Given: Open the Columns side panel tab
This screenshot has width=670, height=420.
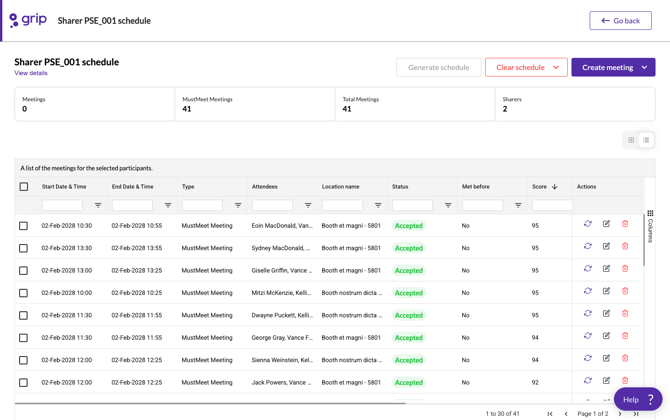Looking at the screenshot, I should tap(650, 226).
